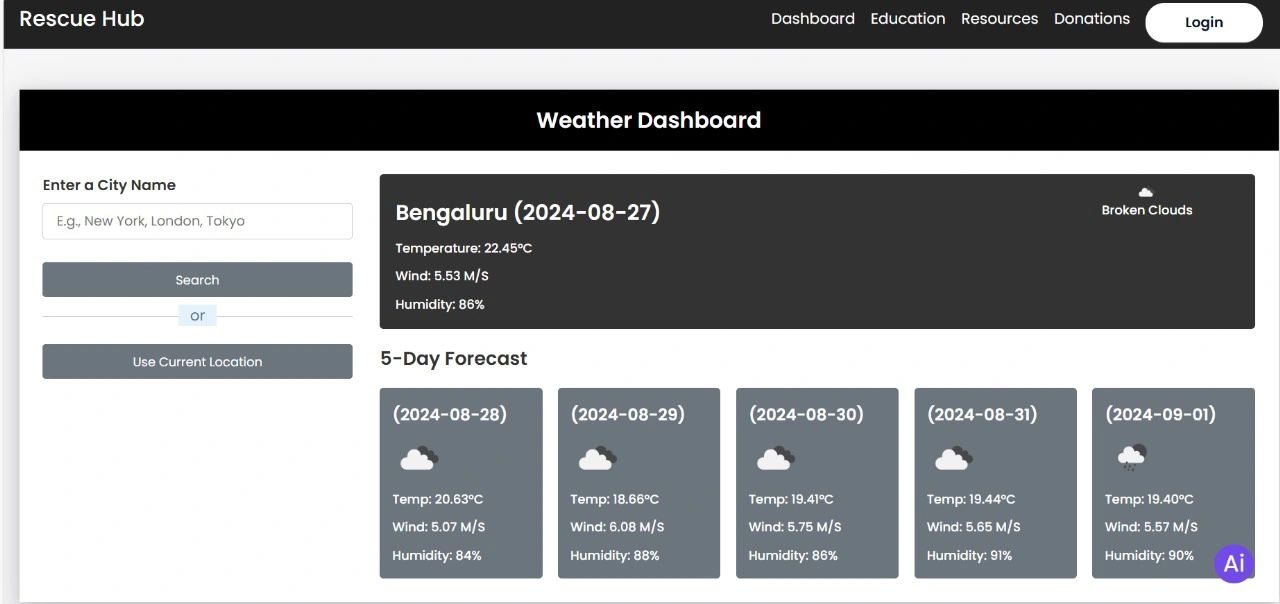Select the 2024-08-30 forecast date heading
Viewport: 1280px width, 604px height.
[x=806, y=414]
